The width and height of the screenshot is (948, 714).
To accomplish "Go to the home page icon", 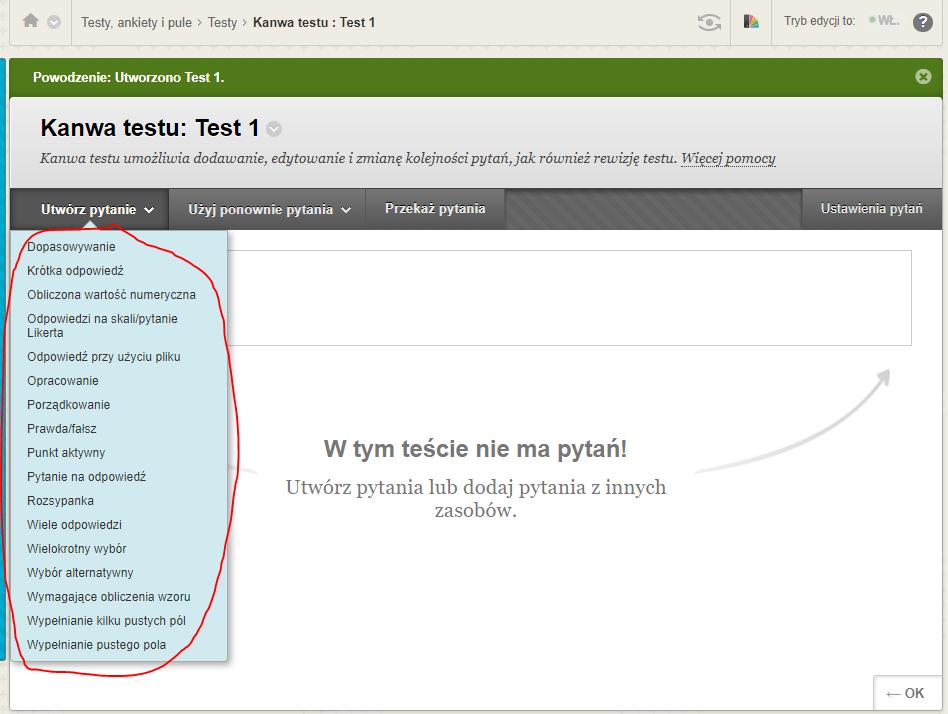I will tap(30, 21).
